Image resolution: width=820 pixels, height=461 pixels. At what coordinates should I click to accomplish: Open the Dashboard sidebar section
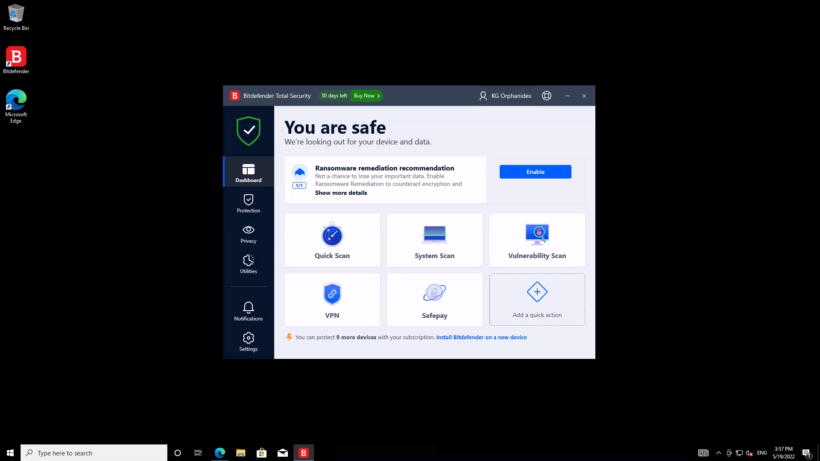point(248,172)
